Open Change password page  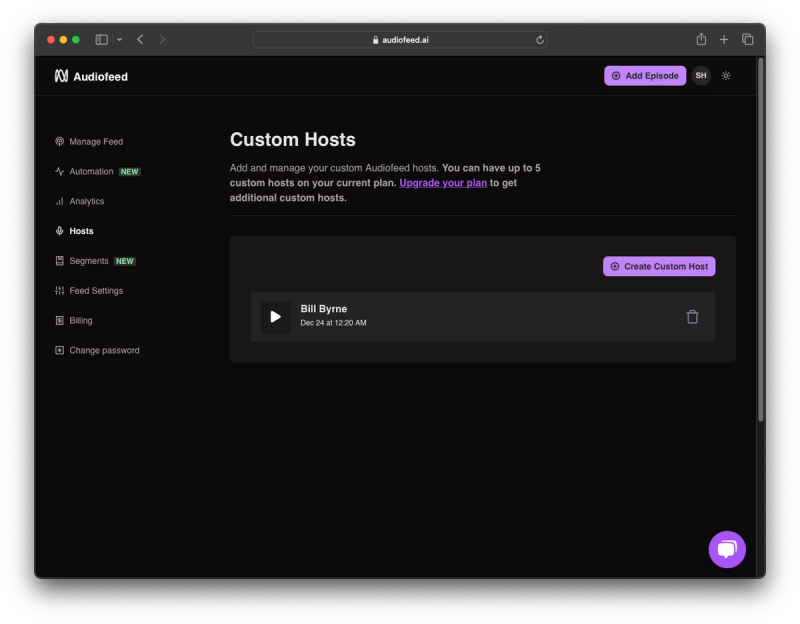tap(97, 351)
